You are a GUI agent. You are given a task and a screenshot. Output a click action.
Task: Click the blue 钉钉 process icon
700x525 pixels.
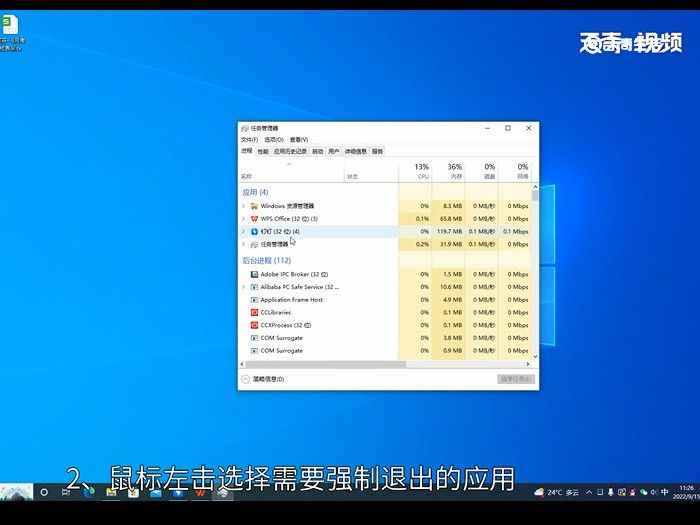254,231
